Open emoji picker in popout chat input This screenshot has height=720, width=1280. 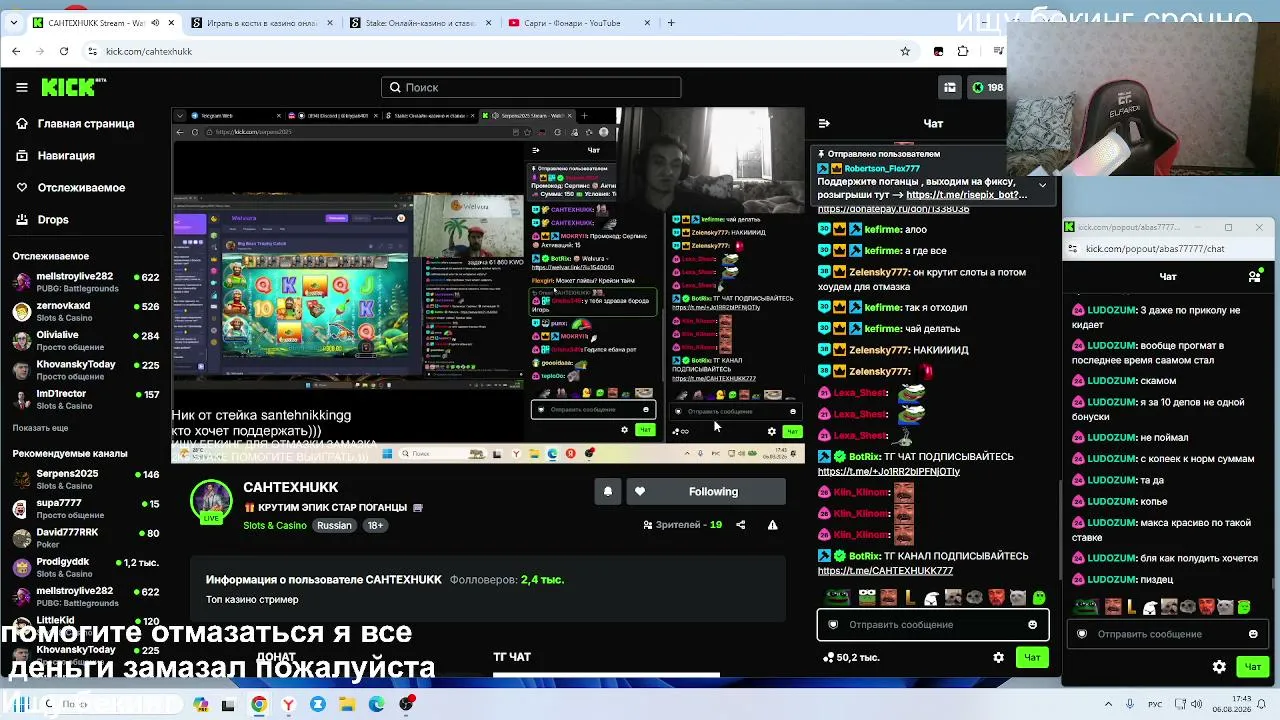click(x=1253, y=634)
